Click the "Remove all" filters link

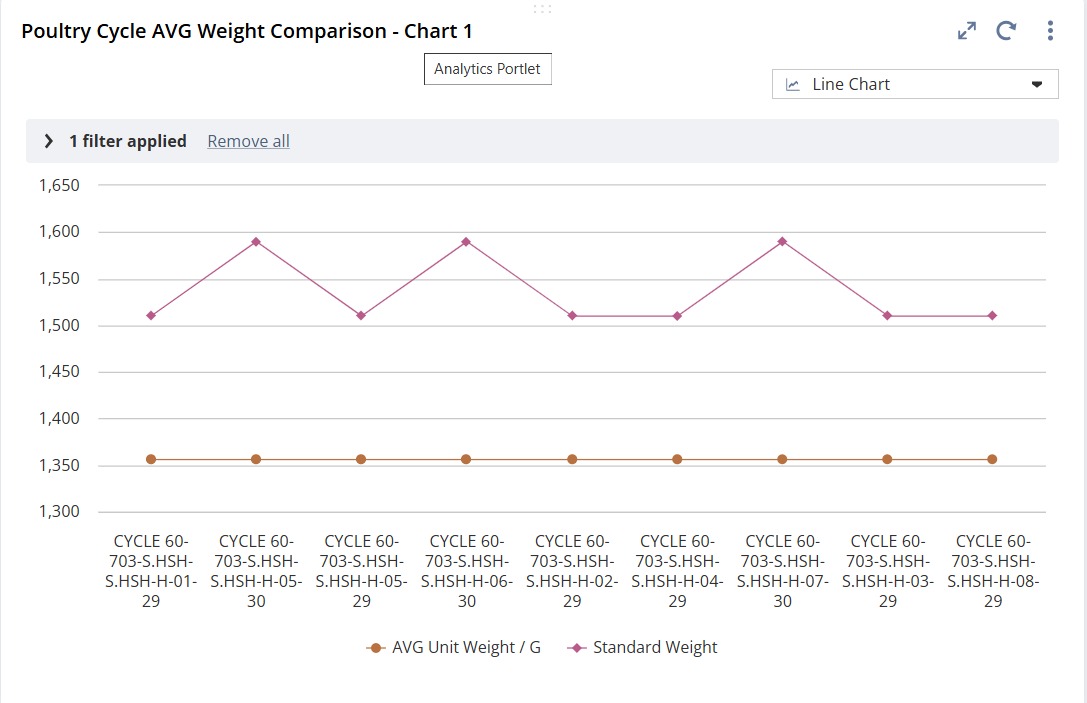point(248,142)
